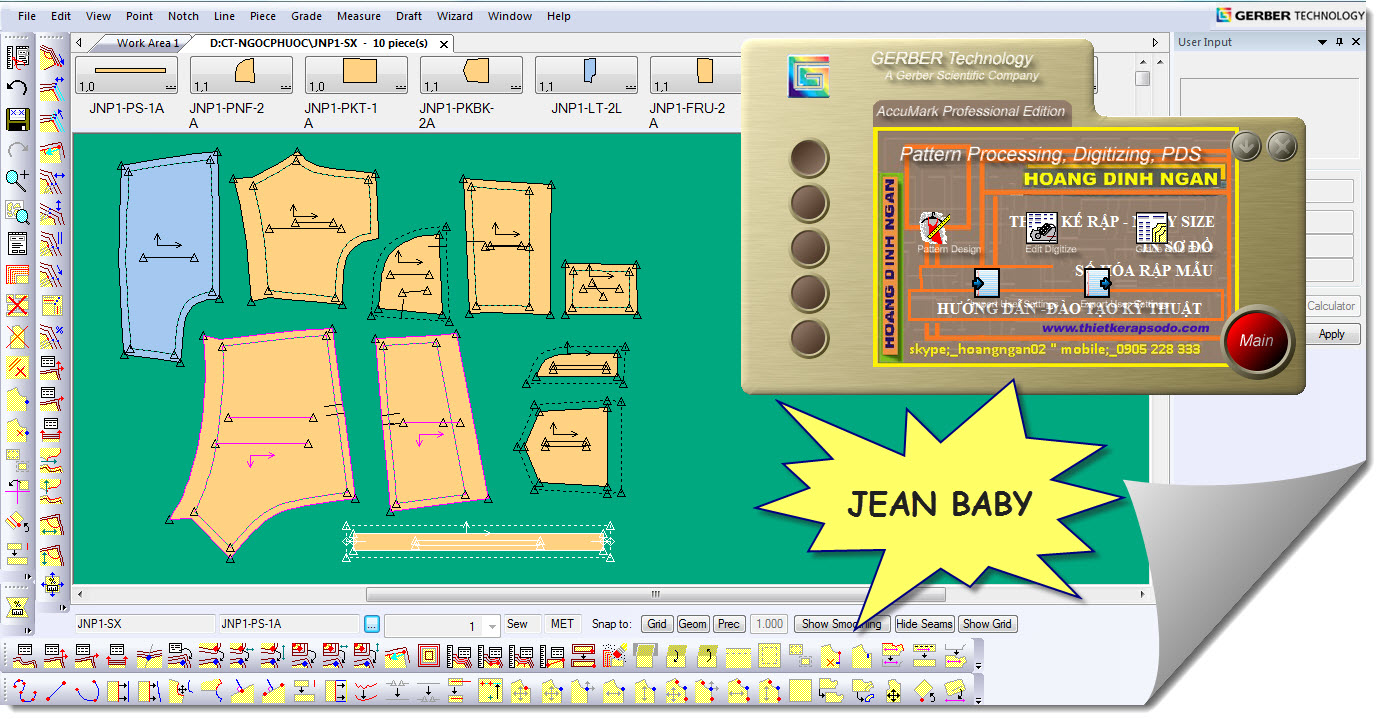Click the two-point red line tool icon
The width and height of the screenshot is (1381, 724).
pos(55,690)
